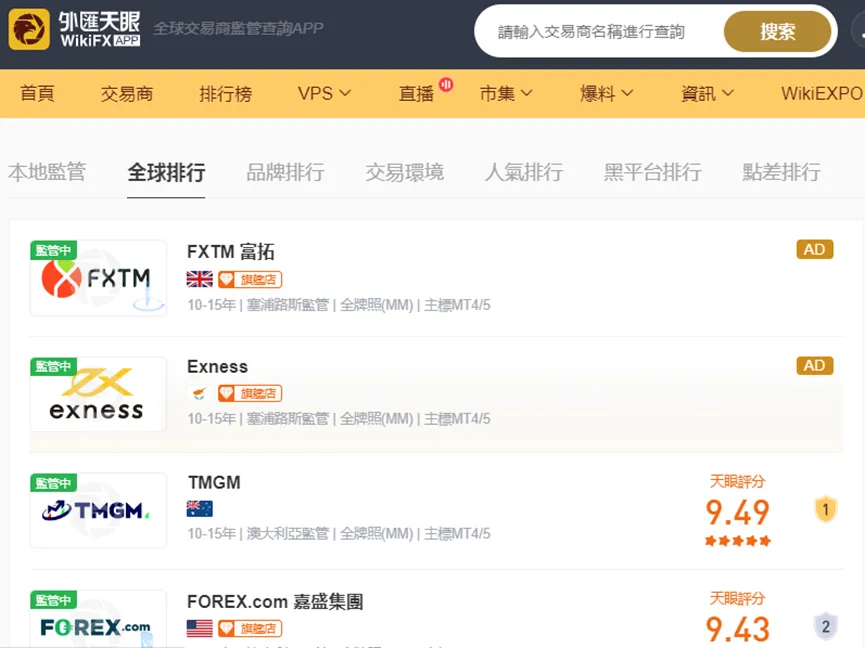Click the AD label on FXTM row
Image resolution: width=865 pixels, height=648 pixels.
click(815, 250)
